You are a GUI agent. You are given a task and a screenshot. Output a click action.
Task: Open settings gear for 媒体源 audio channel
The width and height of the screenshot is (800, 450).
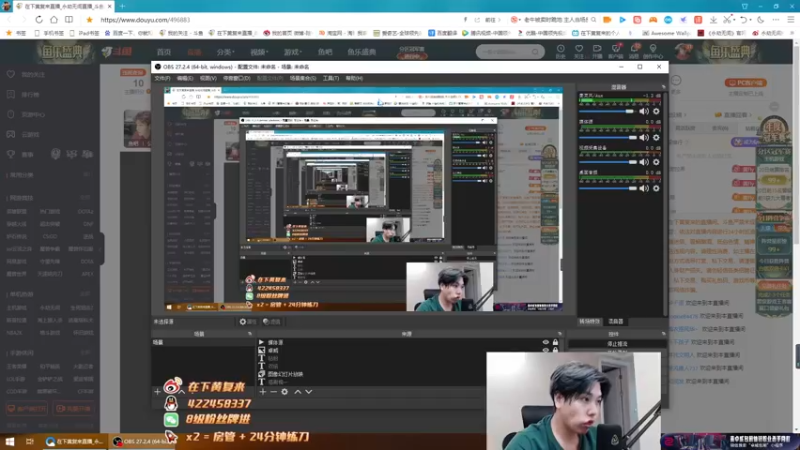click(x=656, y=137)
